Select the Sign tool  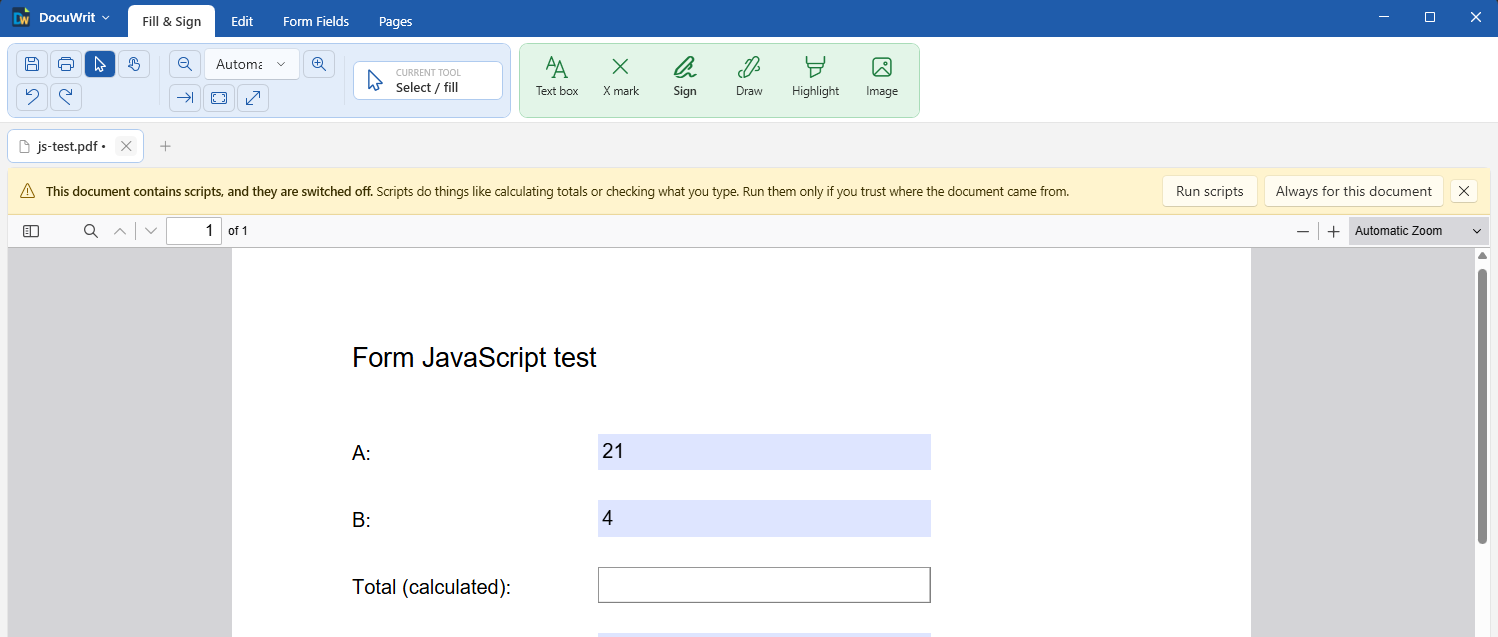click(685, 78)
